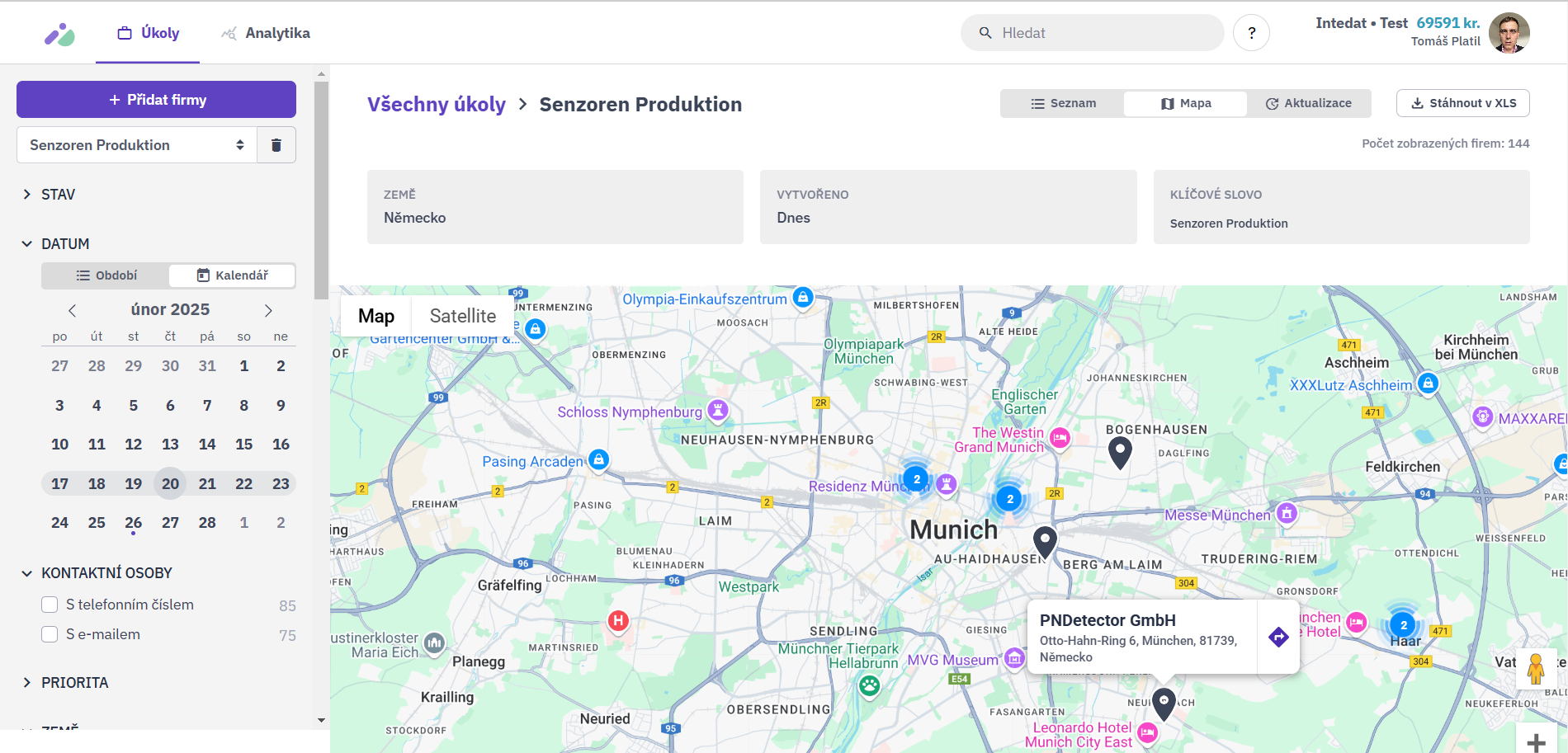Viewport: 1568px width, 753px height.
Task: Click Olympia-Einkaufszentrum shopping marker
Action: pos(803,297)
